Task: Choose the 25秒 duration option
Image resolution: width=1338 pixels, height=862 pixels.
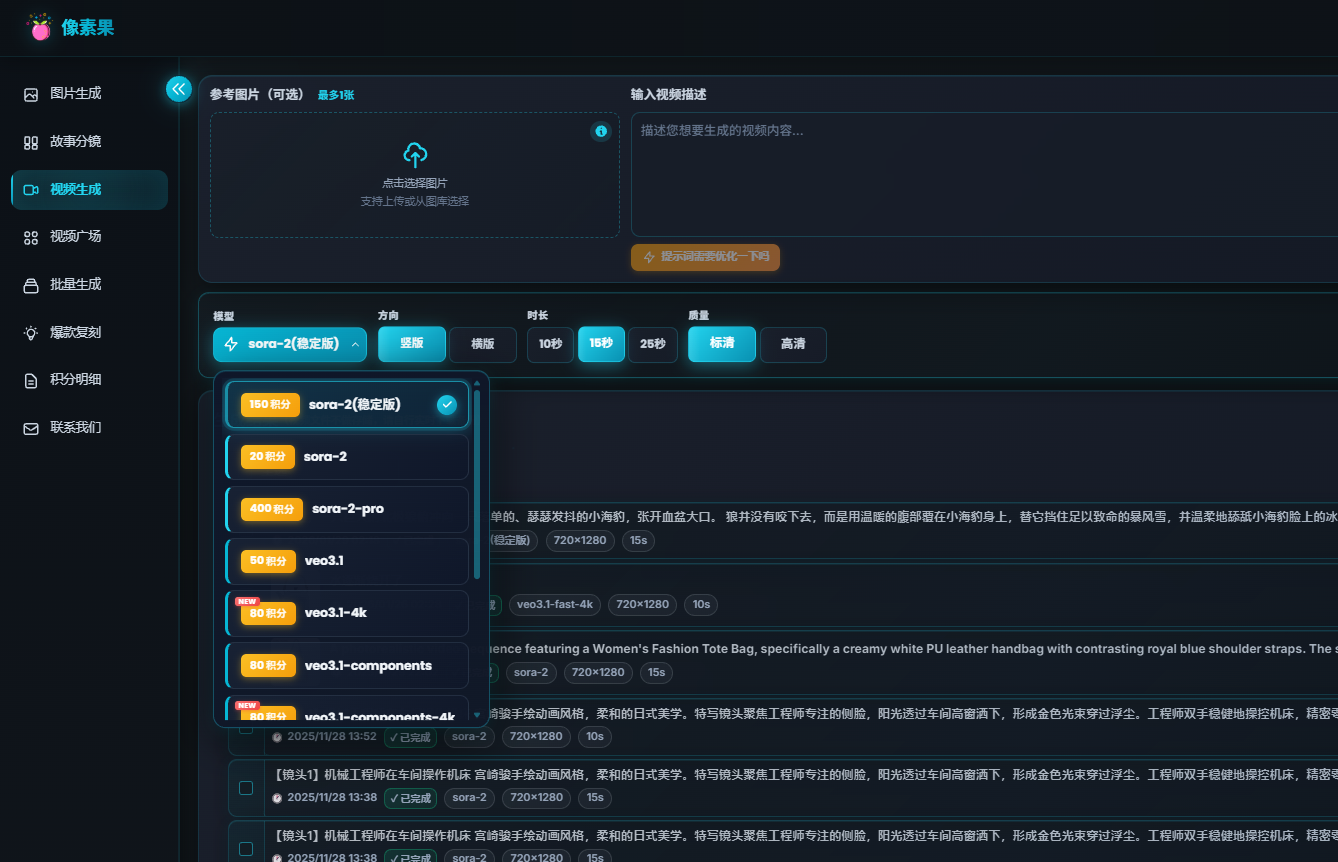Action: pyautogui.click(x=653, y=344)
